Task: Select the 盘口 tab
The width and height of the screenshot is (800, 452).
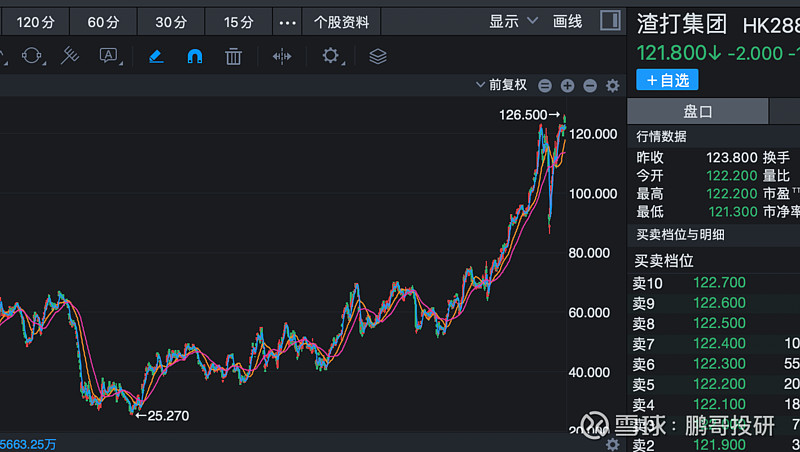Action: [697, 111]
